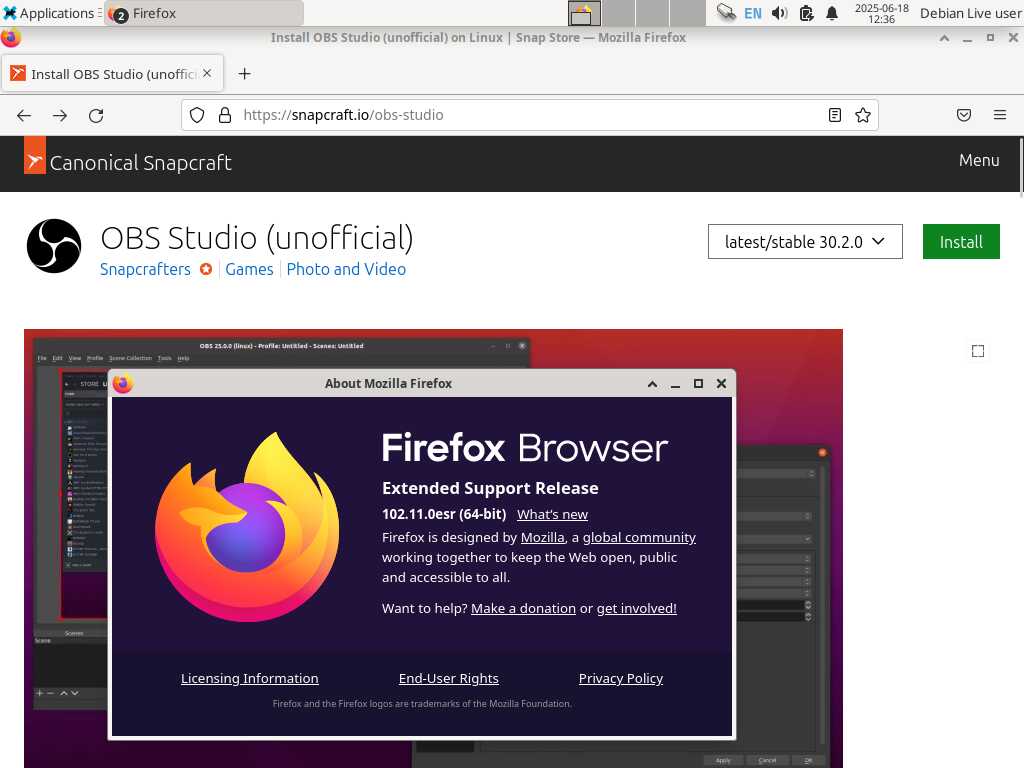1024x768 pixels.
Task: Go forward using the forward arrow
Action: [60, 116]
